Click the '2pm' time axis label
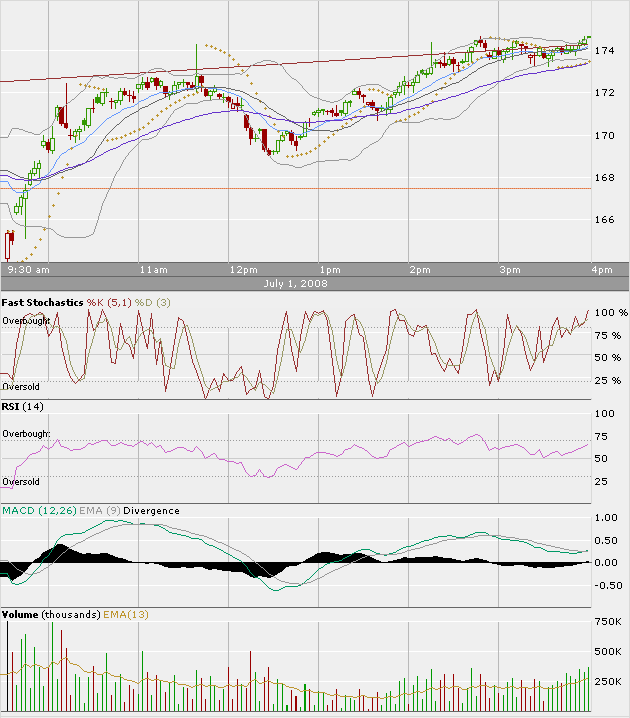Viewport: 630px width, 718px height. tap(420, 270)
